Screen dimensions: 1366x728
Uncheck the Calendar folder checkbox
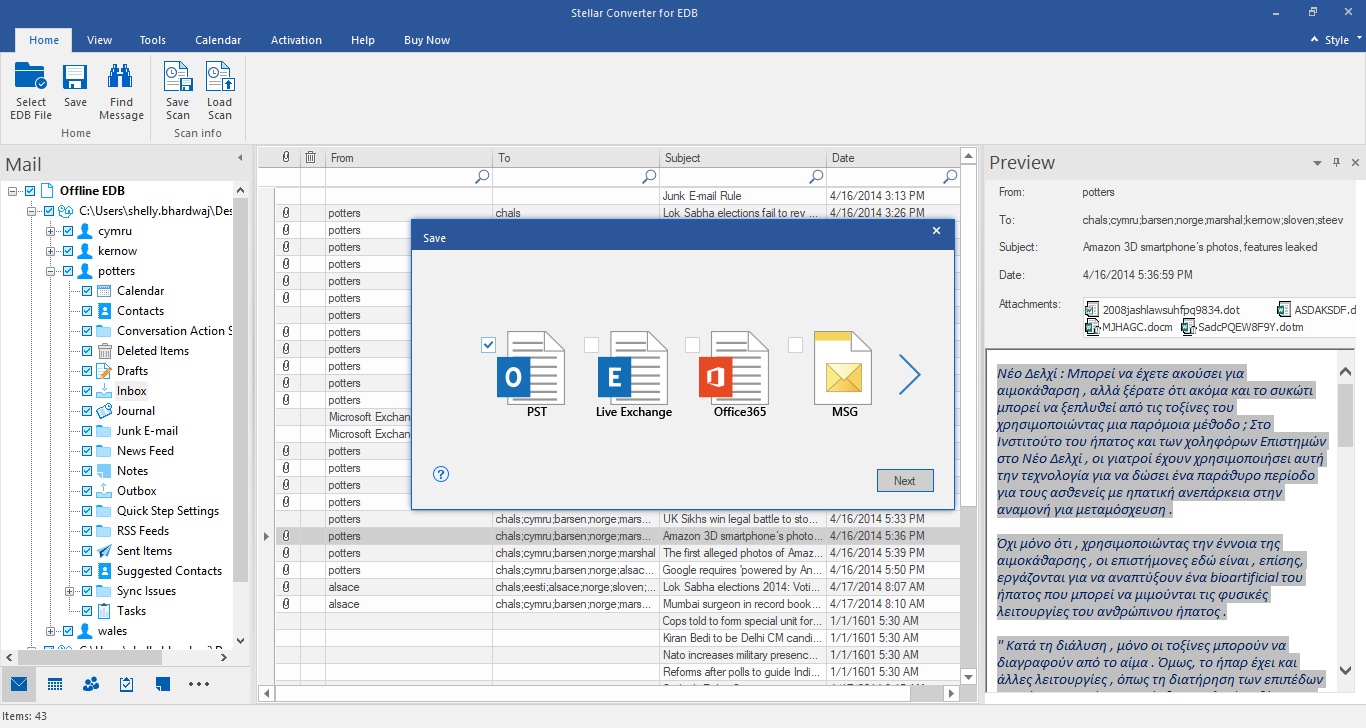[87, 291]
